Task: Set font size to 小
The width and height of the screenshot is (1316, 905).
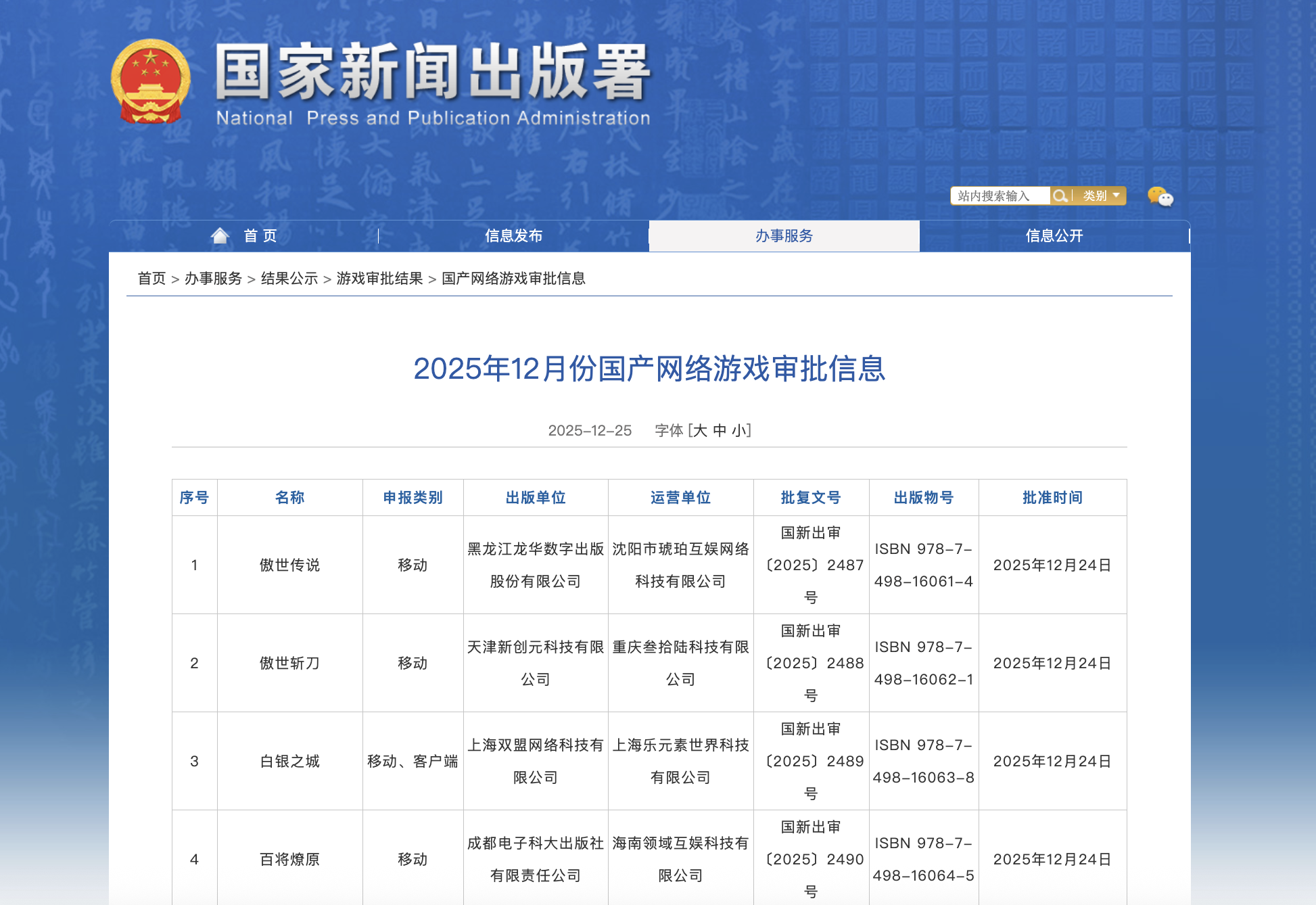Action: (739, 431)
